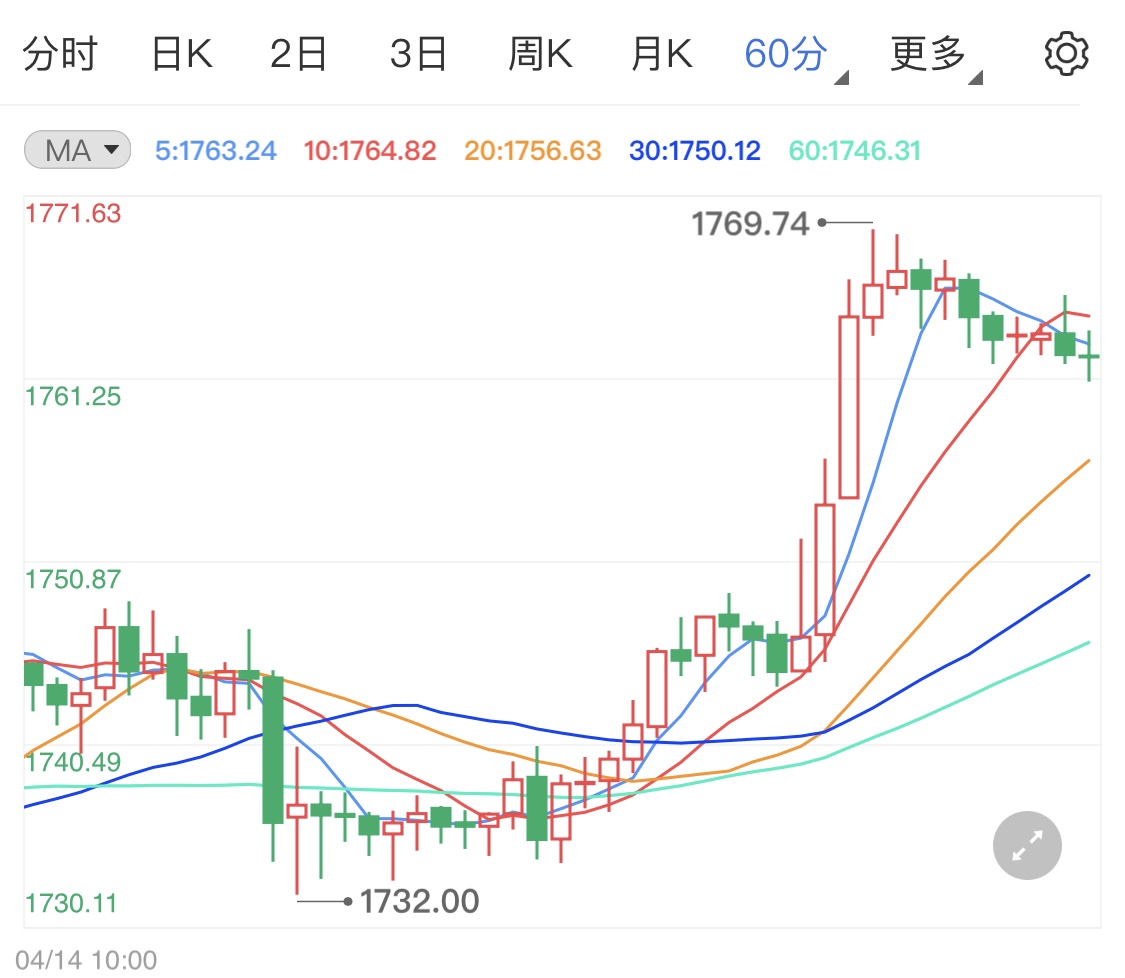This screenshot has width=1125, height=978.
Task: Switch to the 分时 tab
Action: [60, 54]
